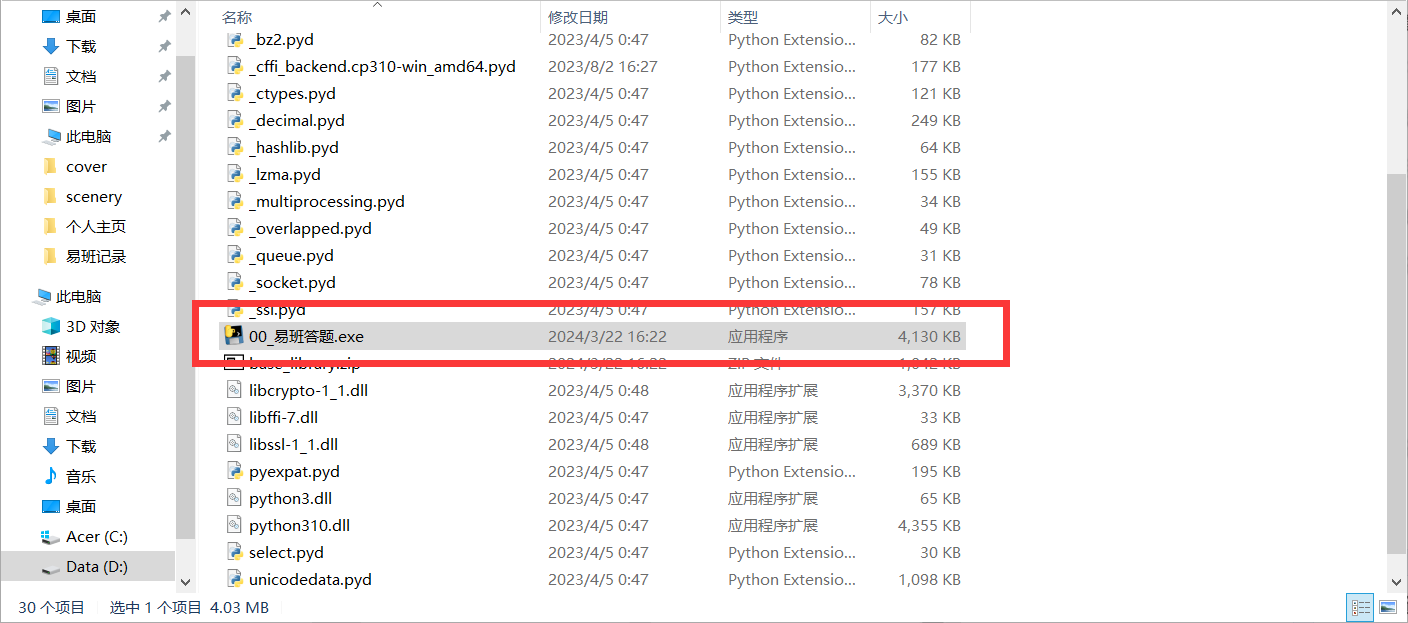The height and width of the screenshot is (623, 1408).
Task: Click the libcrypto-1_1.dll file icon
Action: click(x=234, y=390)
